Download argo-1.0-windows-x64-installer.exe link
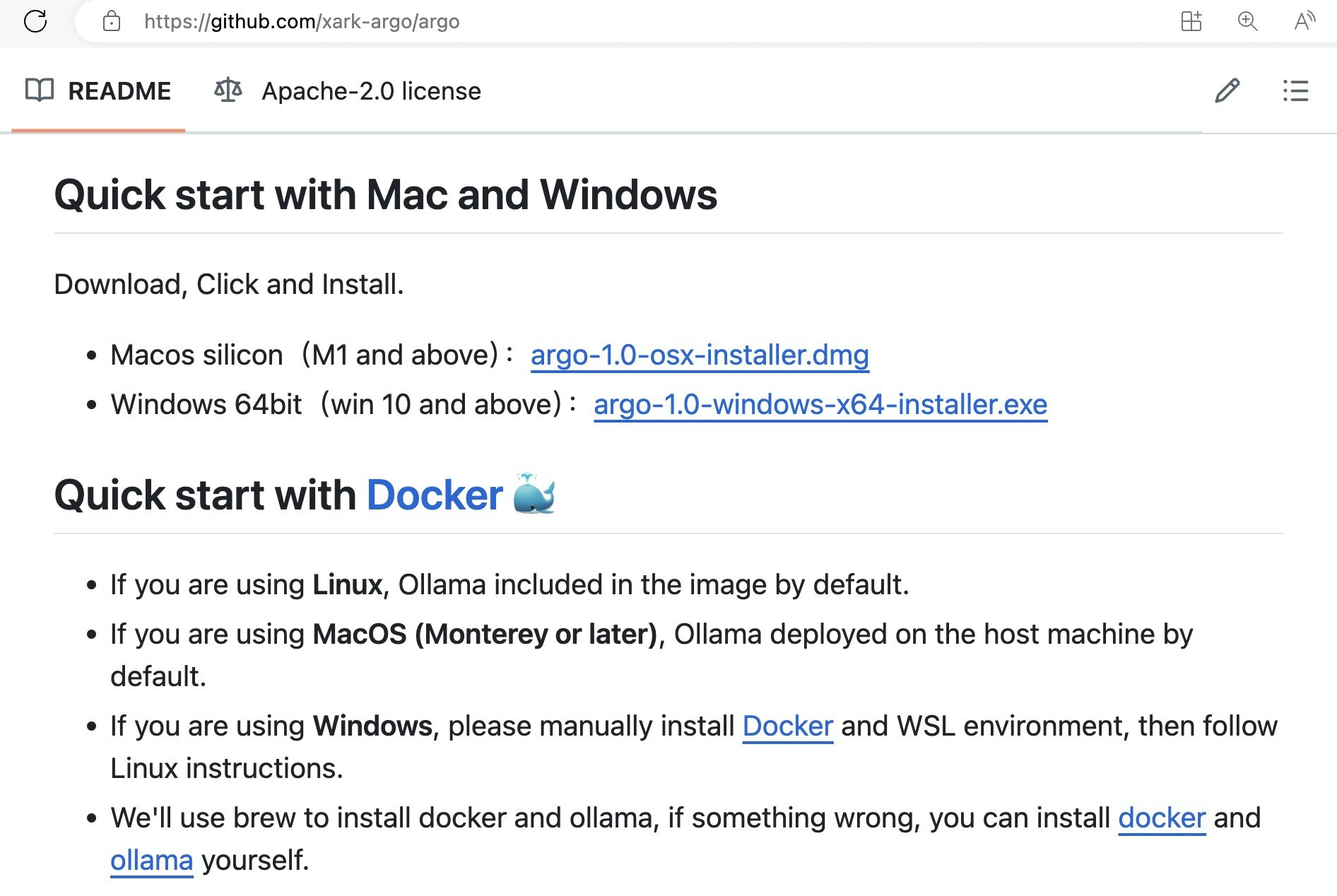This screenshot has width=1337, height=896. coord(820,404)
